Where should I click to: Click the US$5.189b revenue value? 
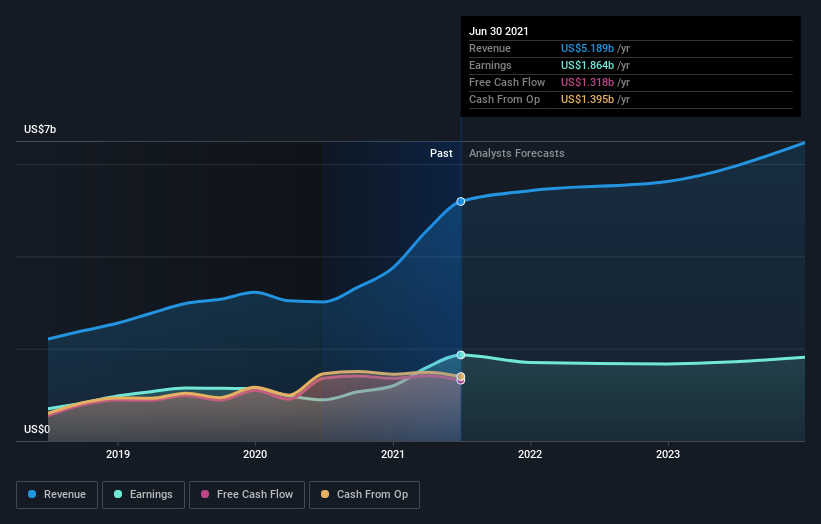587,48
